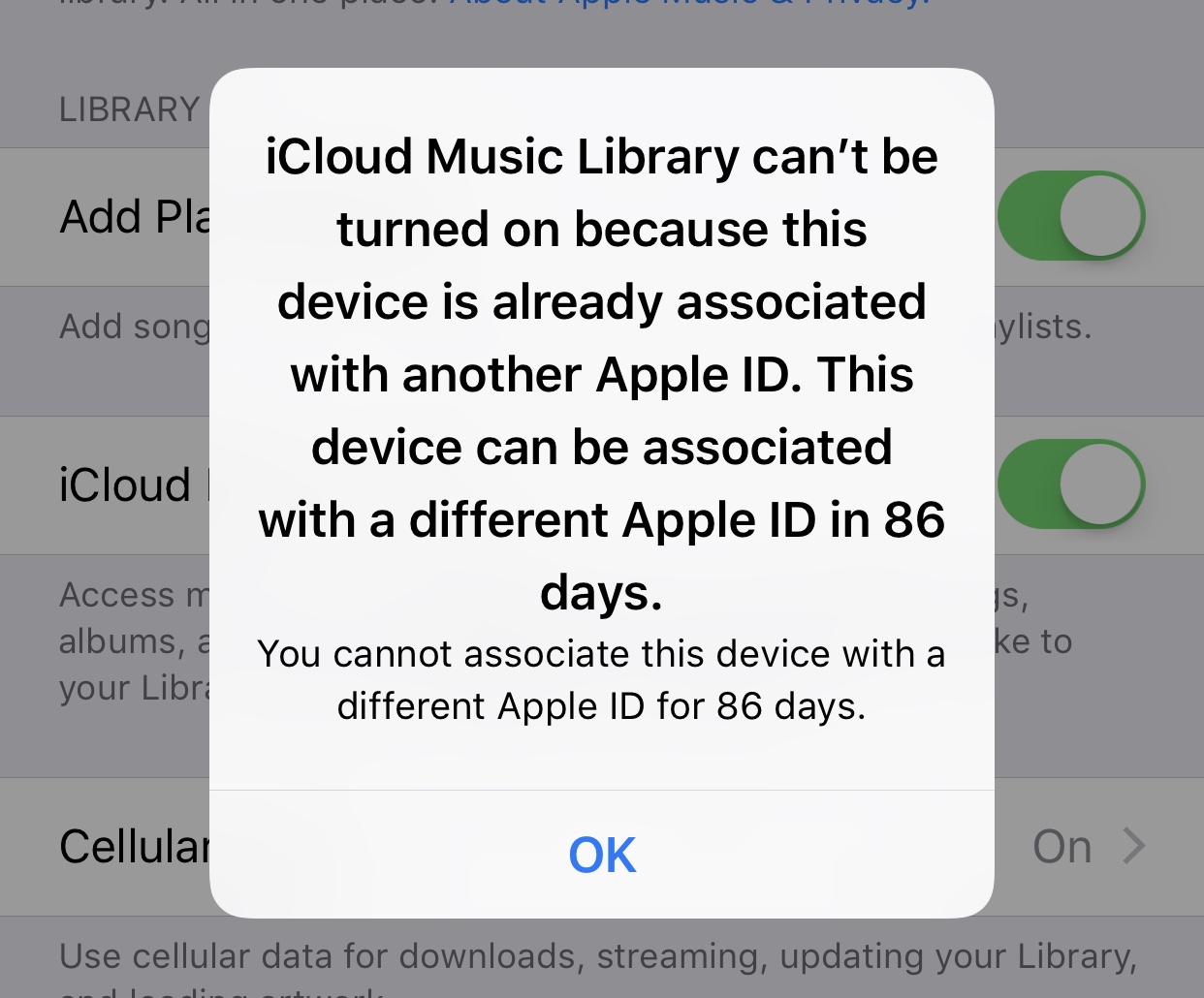1204x998 pixels.
Task: Tap OK to dismiss the alert
Action: pyautogui.click(x=602, y=855)
